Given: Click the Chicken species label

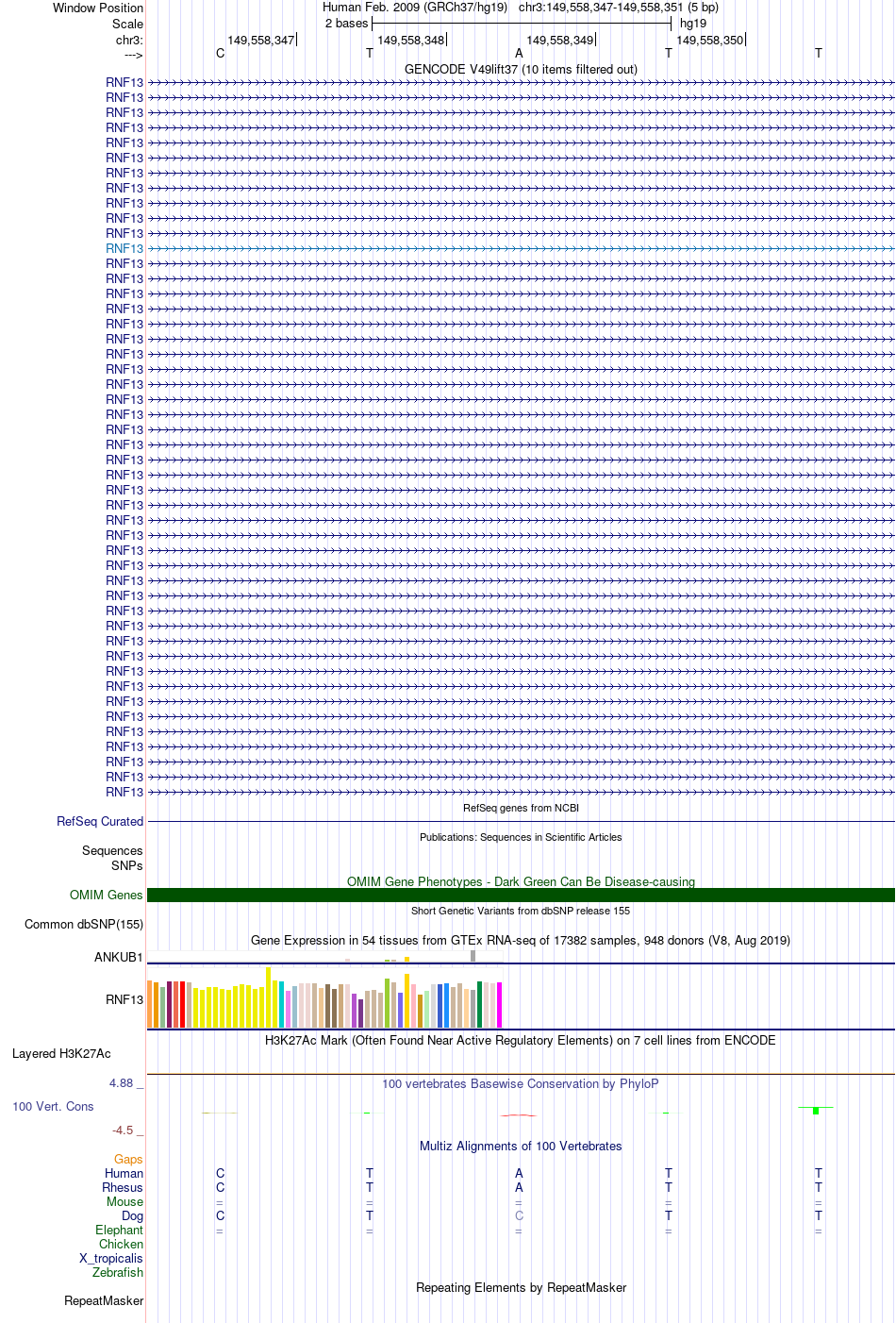Looking at the screenshot, I should click(x=122, y=1244).
